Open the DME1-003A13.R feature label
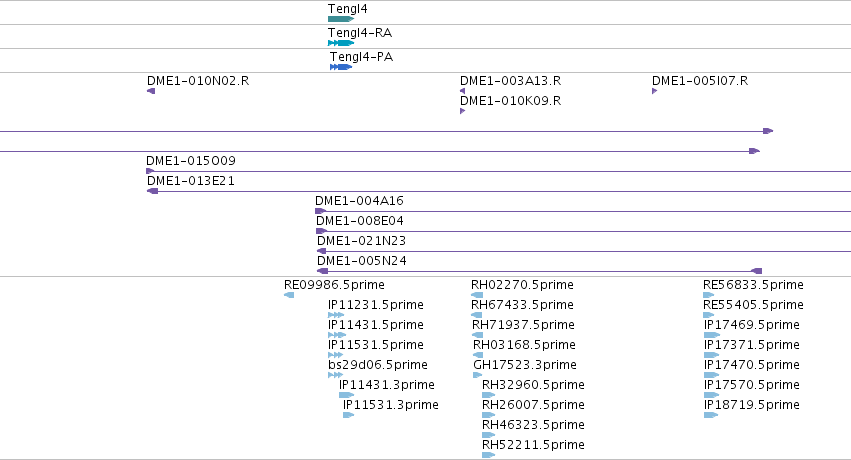 (x=511, y=81)
